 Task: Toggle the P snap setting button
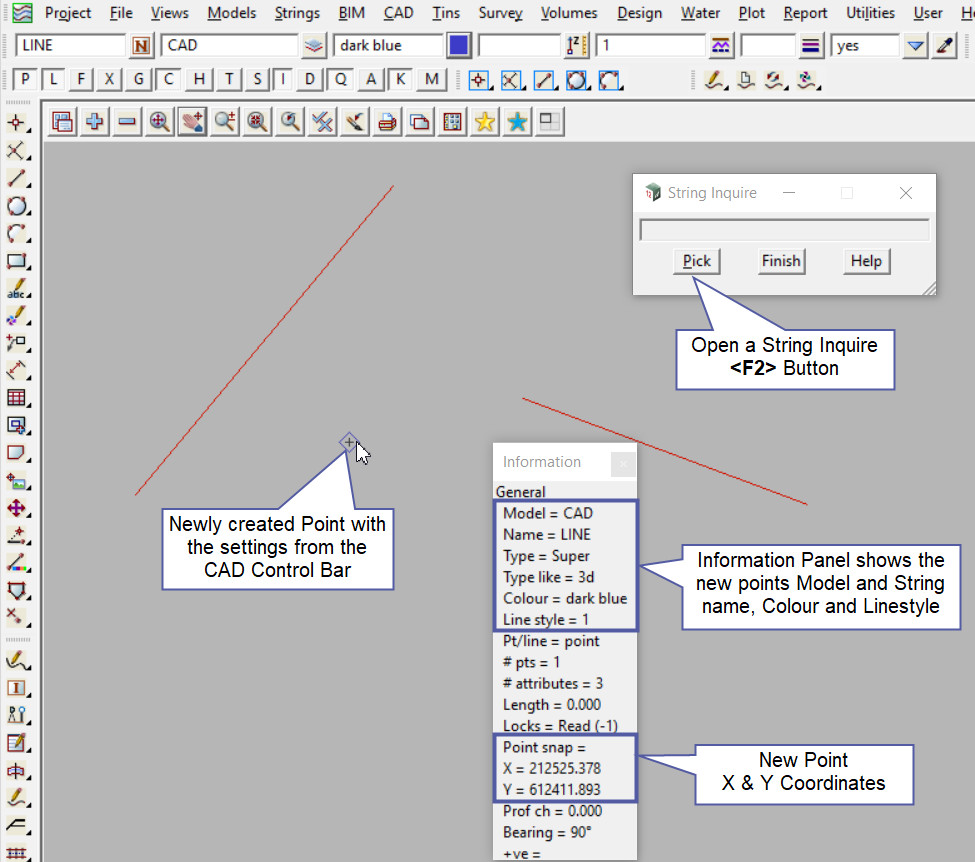(25, 80)
